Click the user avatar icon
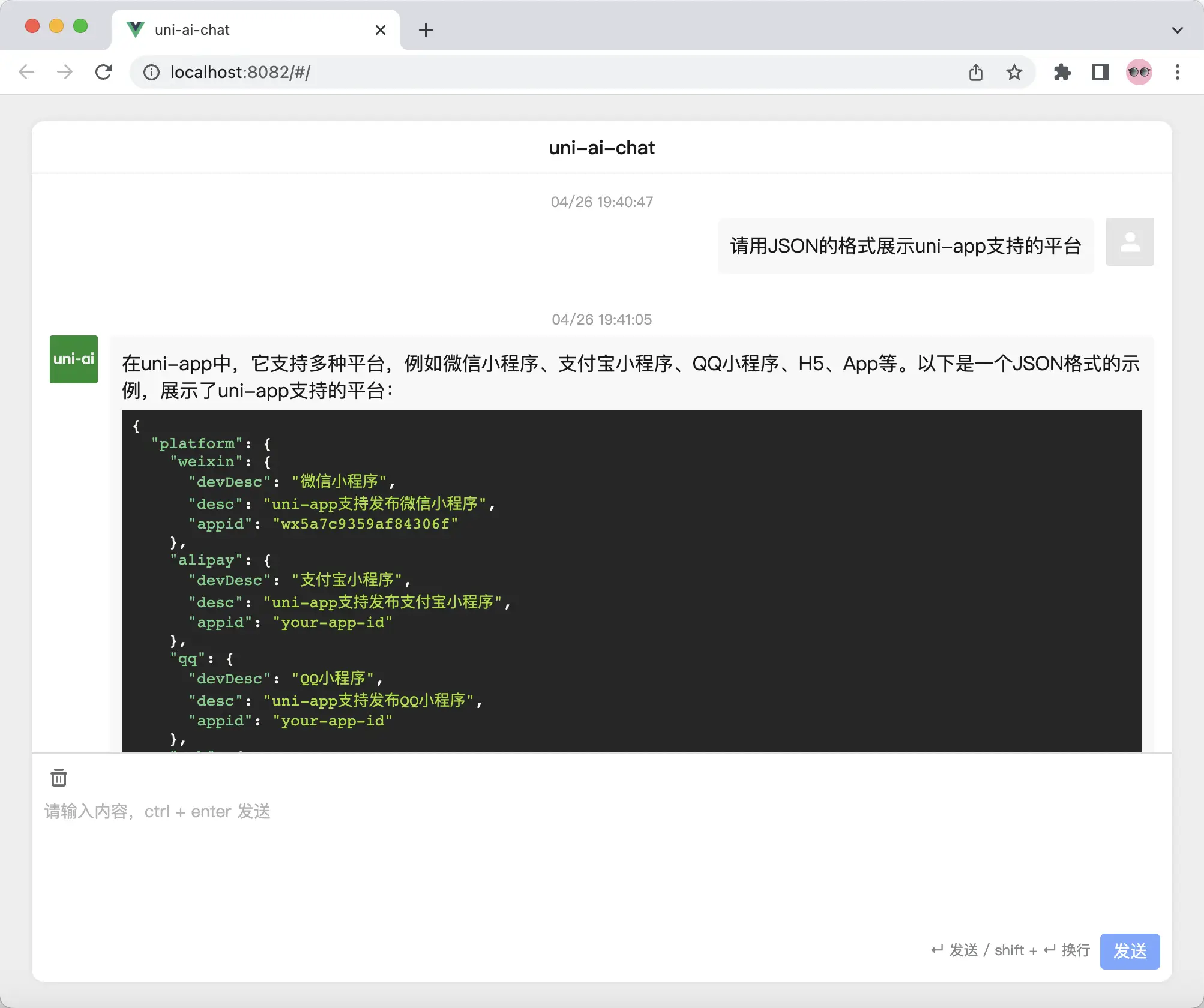Viewport: 1204px width, 1008px height. pyautogui.click(x=1130, y=242)
